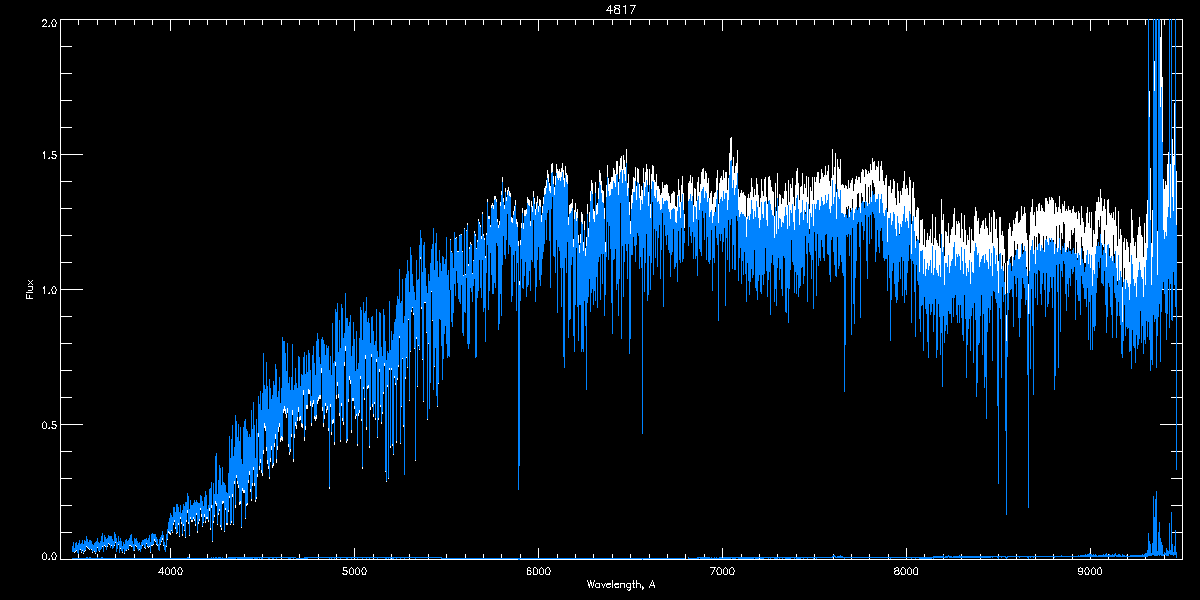Pick the deep absorption line near 5900 Å
1200x600 pixels.
tap(518, 470)
